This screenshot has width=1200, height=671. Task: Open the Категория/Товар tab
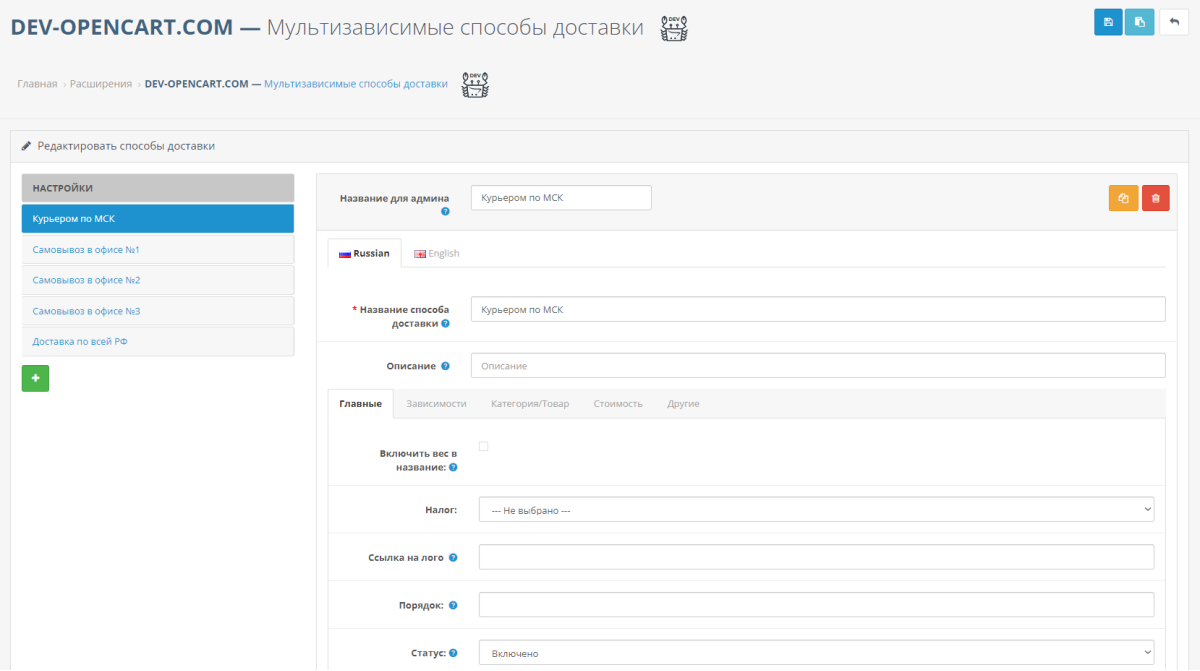tap(530, 403)
